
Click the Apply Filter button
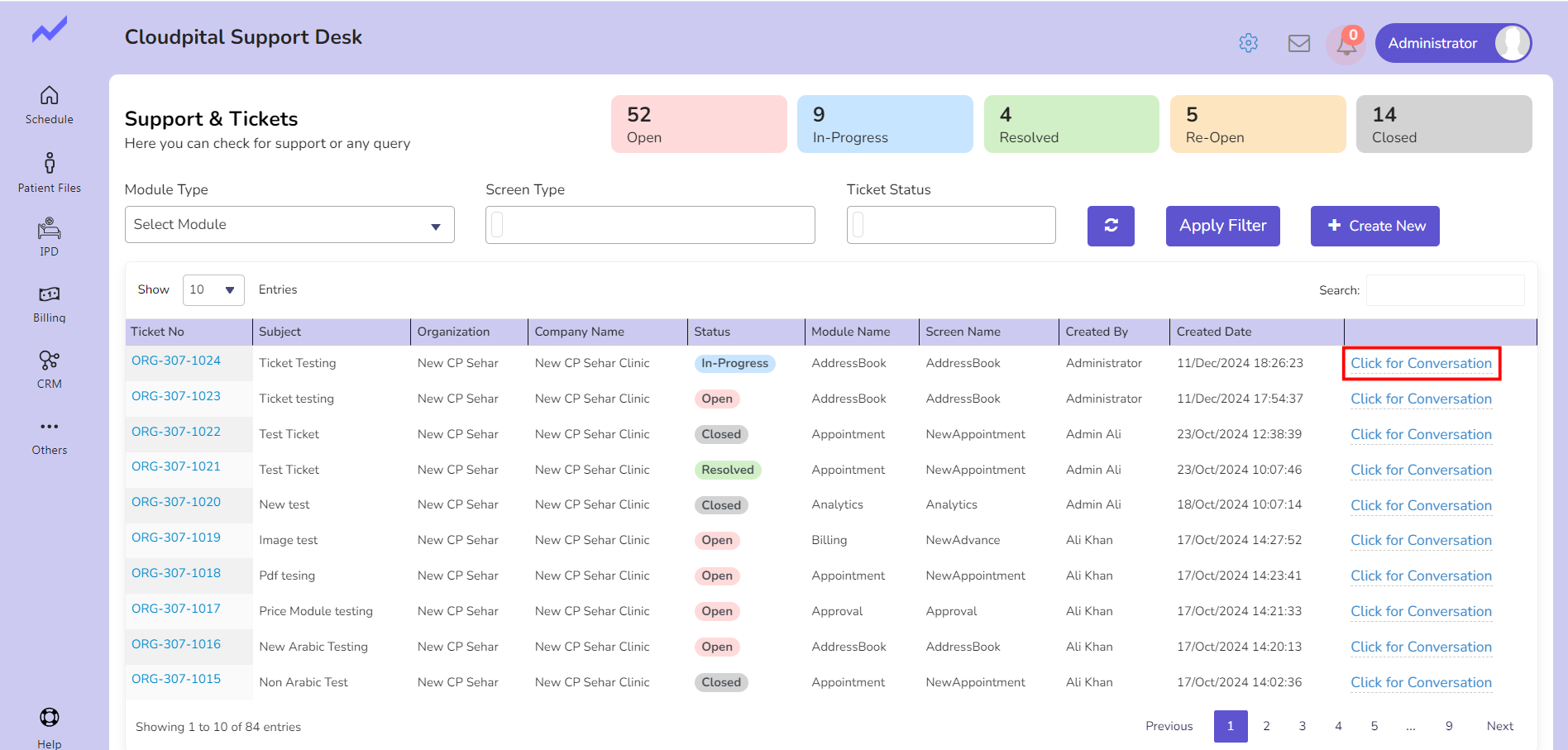coord(1222,226)
